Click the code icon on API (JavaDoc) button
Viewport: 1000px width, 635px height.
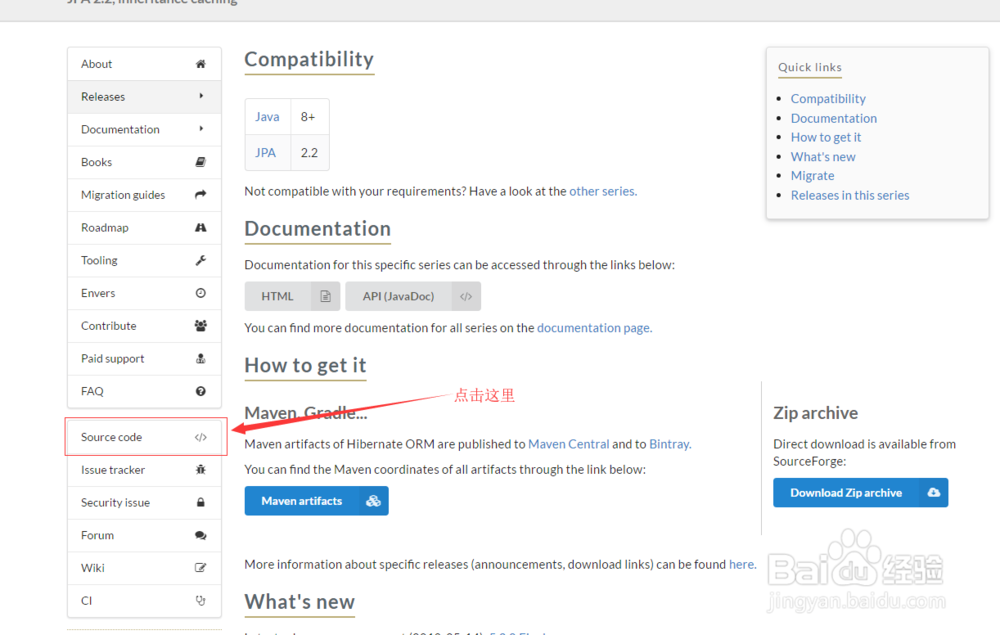[466, 296]
